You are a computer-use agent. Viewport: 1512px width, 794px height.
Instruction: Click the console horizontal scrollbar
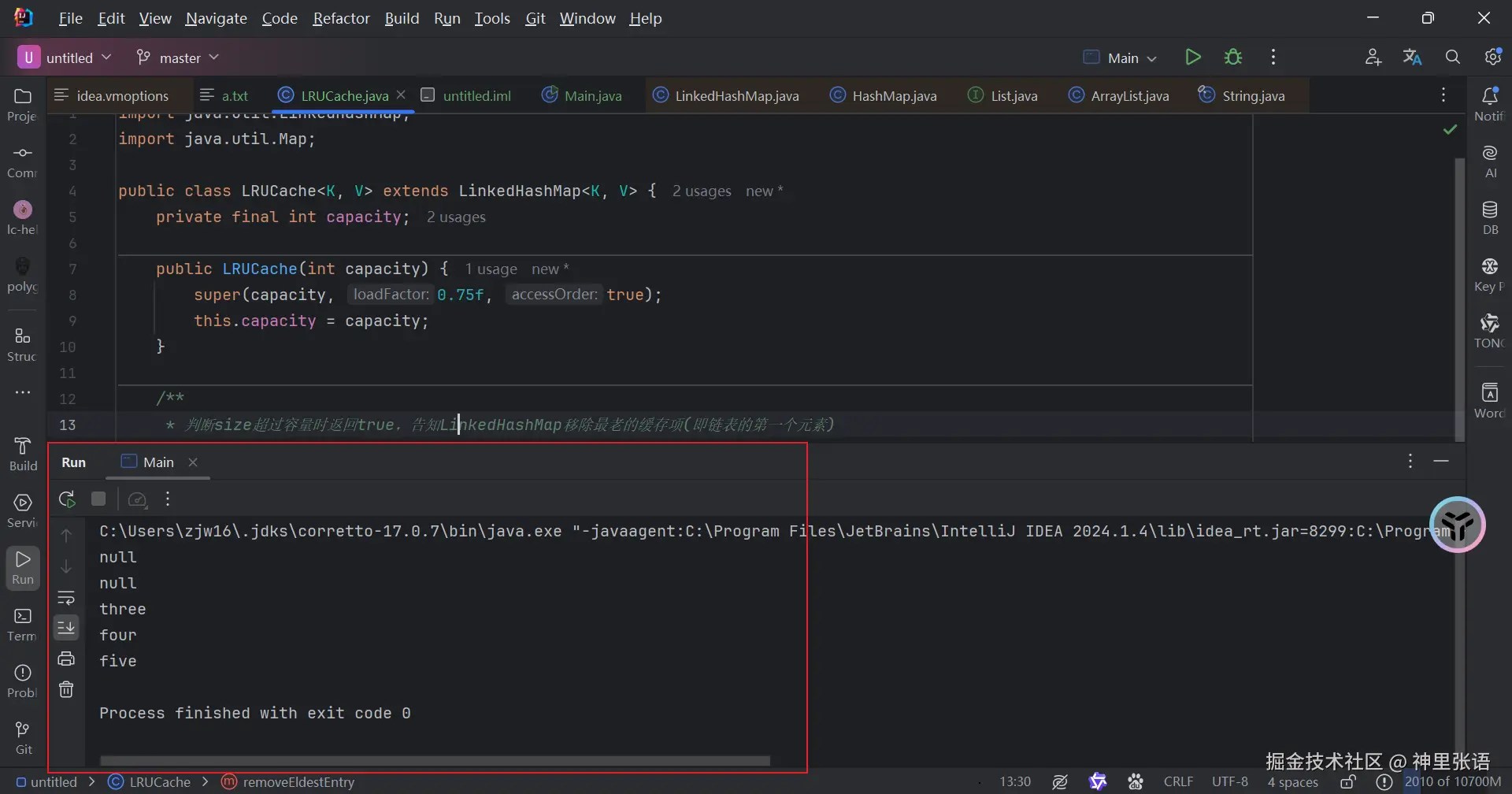[x=435, y=761]
